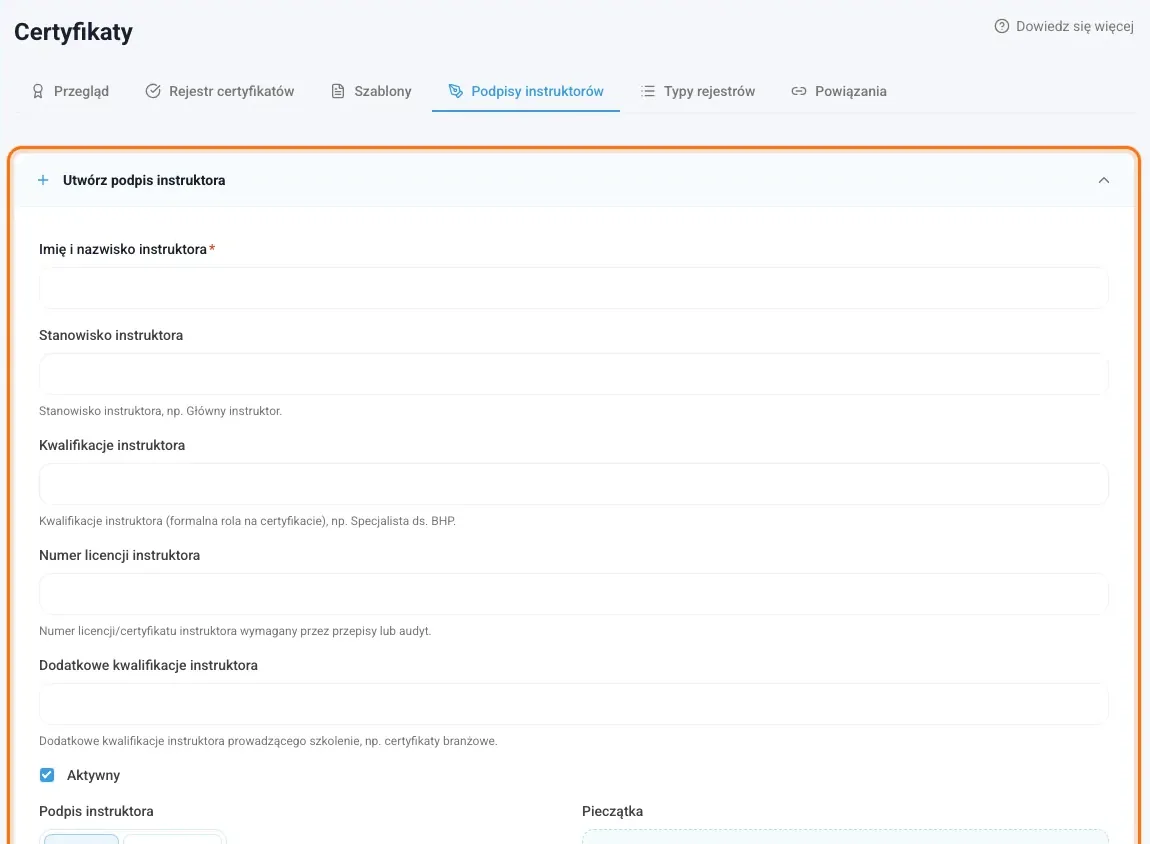Image resolution: width=1150 pixels, height=844 pixels.
Task: Uncheck the Aktywny checkbox
Action: pos(47,775)
